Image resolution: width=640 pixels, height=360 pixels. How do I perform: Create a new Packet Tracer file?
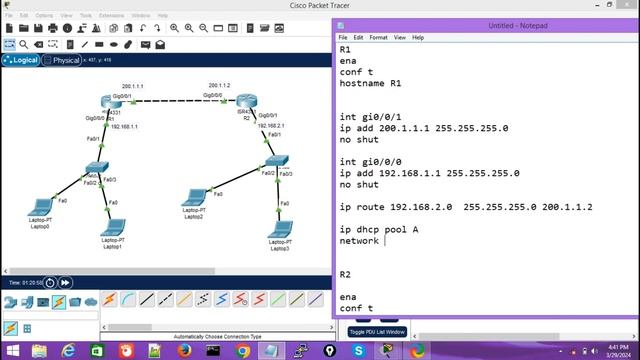[x=9, y=28]
